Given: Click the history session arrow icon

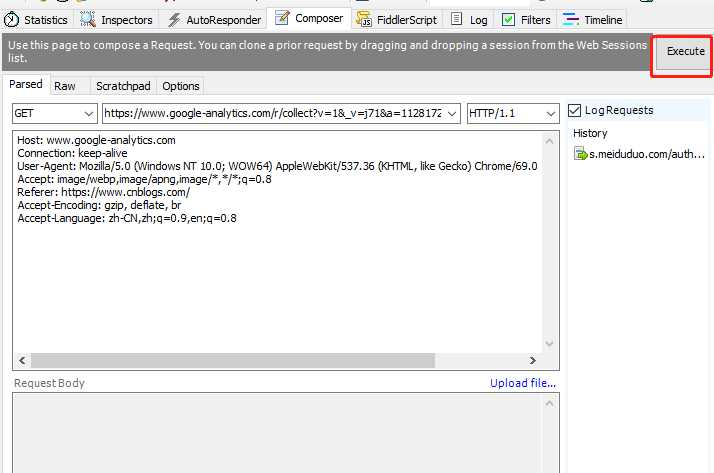Looking at the screenshot, I should (x=581, y=154).
